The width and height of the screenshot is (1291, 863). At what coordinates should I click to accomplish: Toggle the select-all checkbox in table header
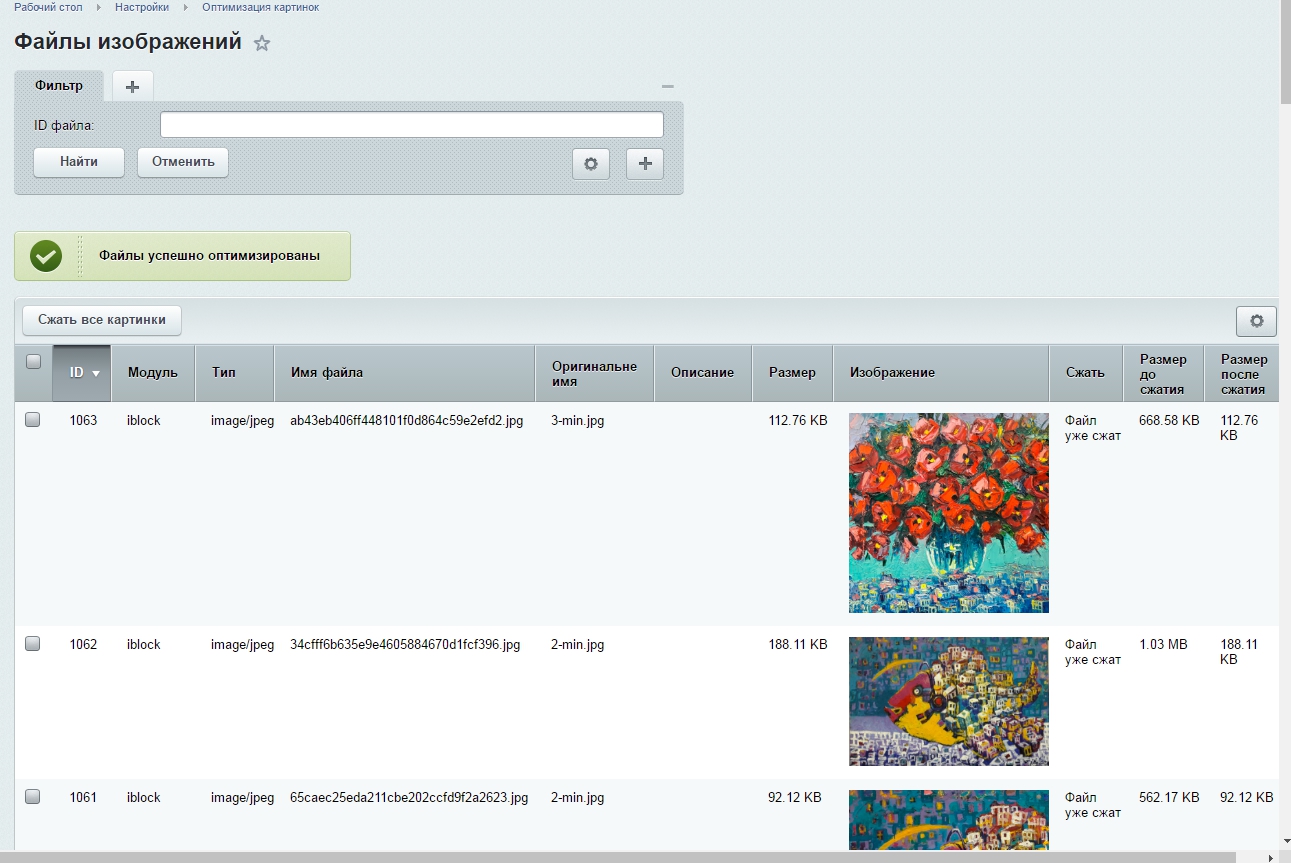pos(33,362)
